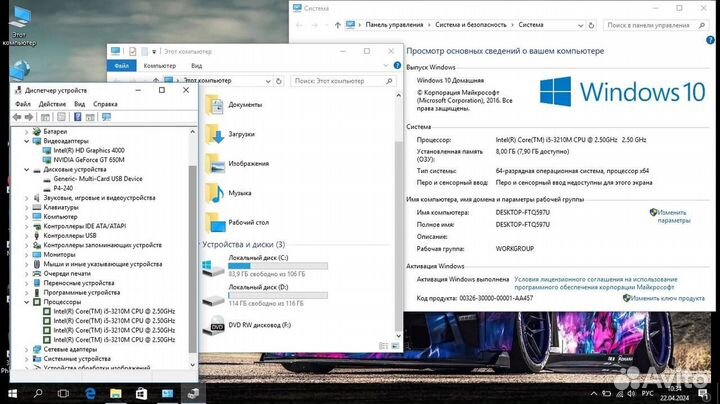Open Documents folder in This PC window
This screenshot has height=404, width=720.
(234, 105)
